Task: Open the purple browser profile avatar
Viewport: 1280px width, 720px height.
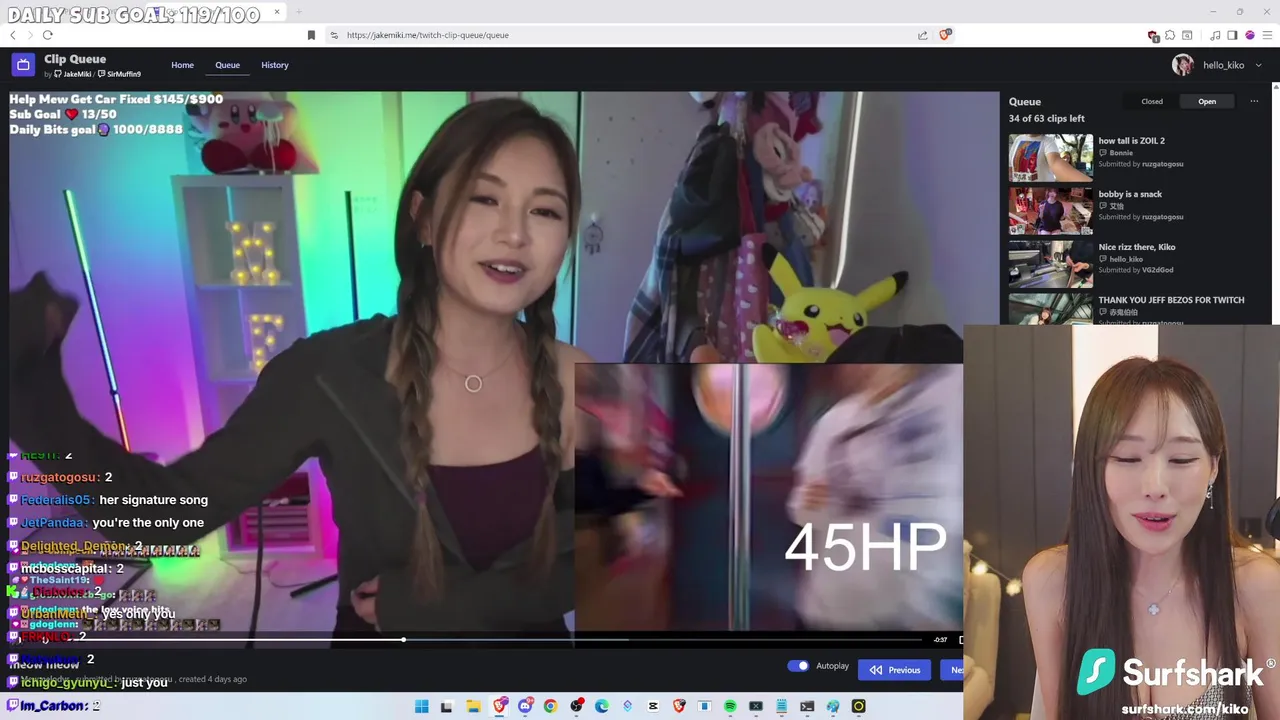Action: pos(1250,35)
